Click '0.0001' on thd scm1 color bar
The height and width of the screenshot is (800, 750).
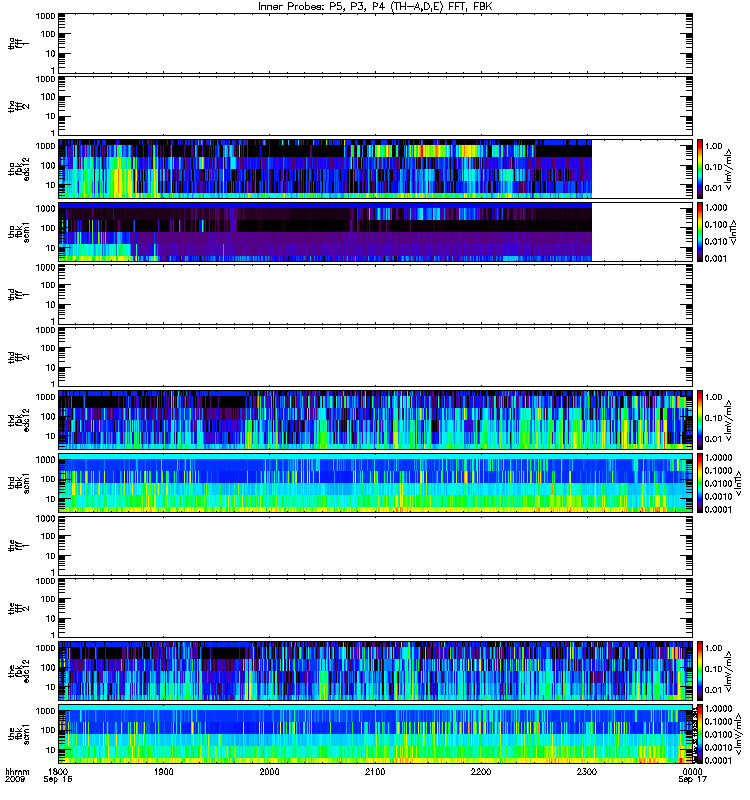coord(718,509)
